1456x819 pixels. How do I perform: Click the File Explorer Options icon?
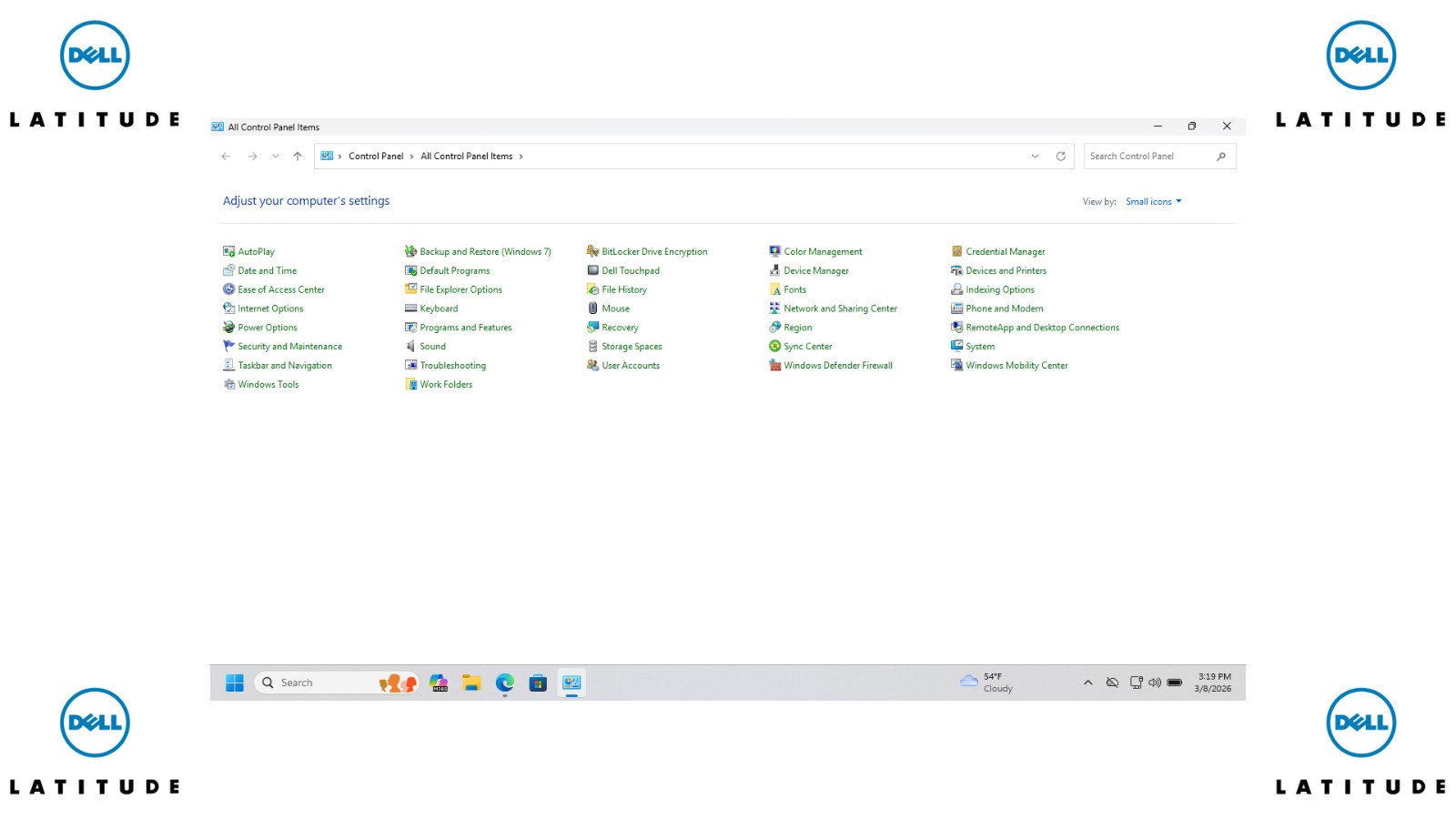pyautogui.click(x=411, y=289)
